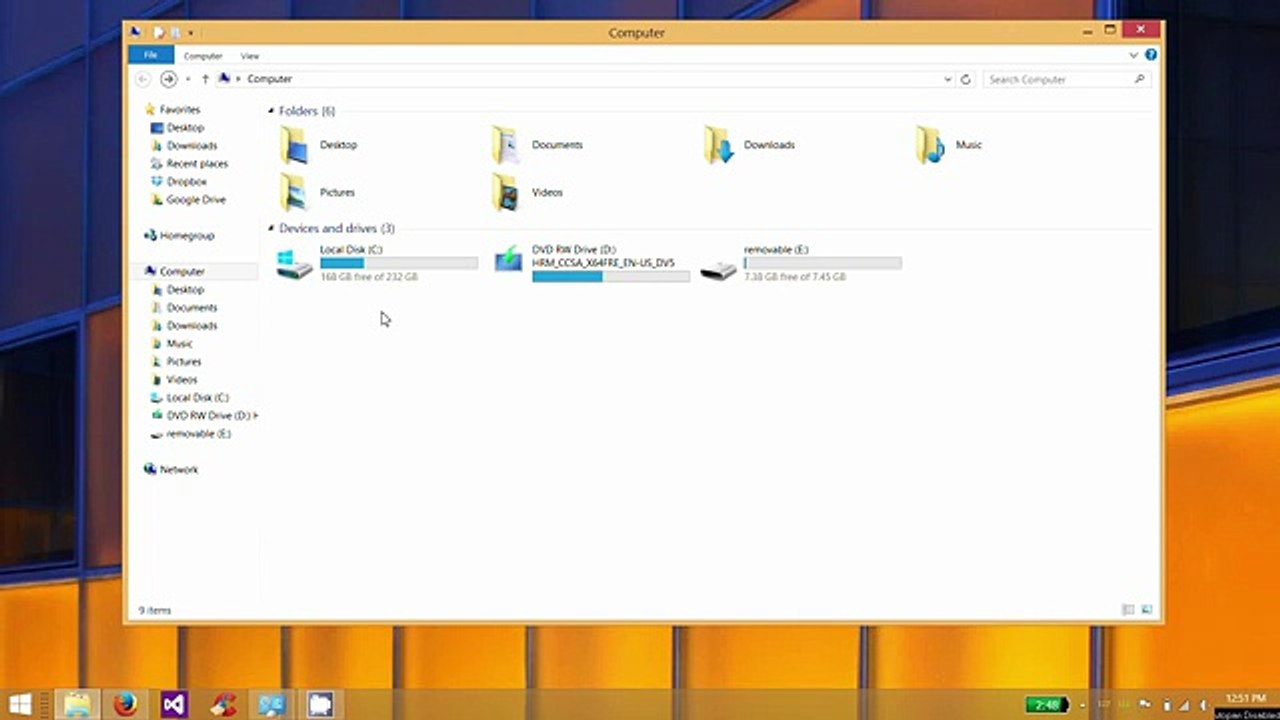
Task: Launch Visual Studio from the taskbar
Action: 174,705
